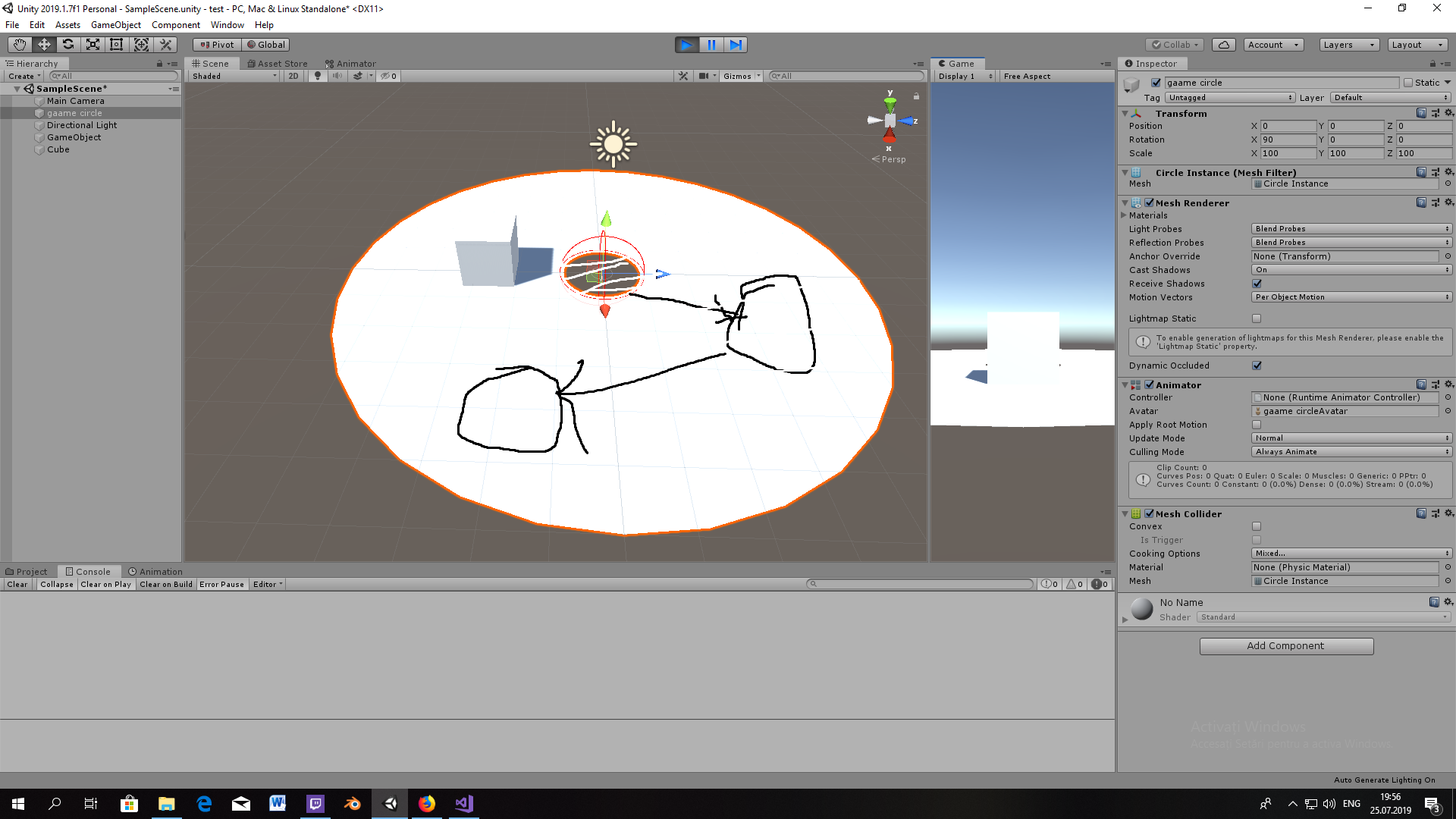This screenshot has height=819, width=1456.
Task: Click the Add Component button
Action: [1286, 646]
